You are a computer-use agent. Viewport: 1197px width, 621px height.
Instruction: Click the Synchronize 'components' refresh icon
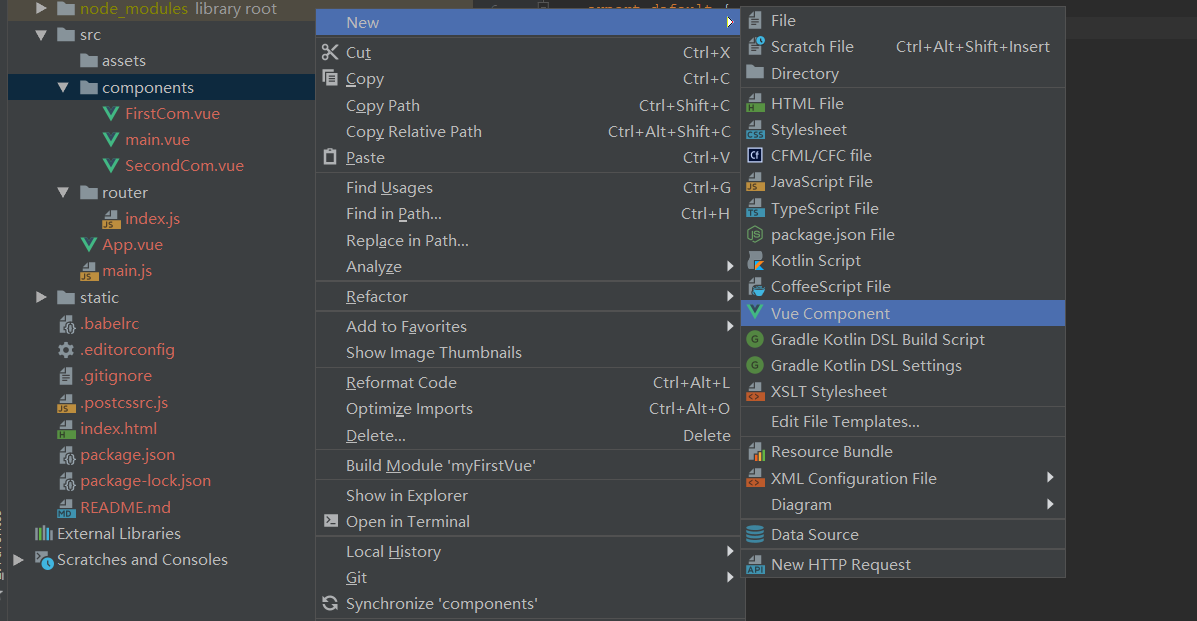coord(330,604)
